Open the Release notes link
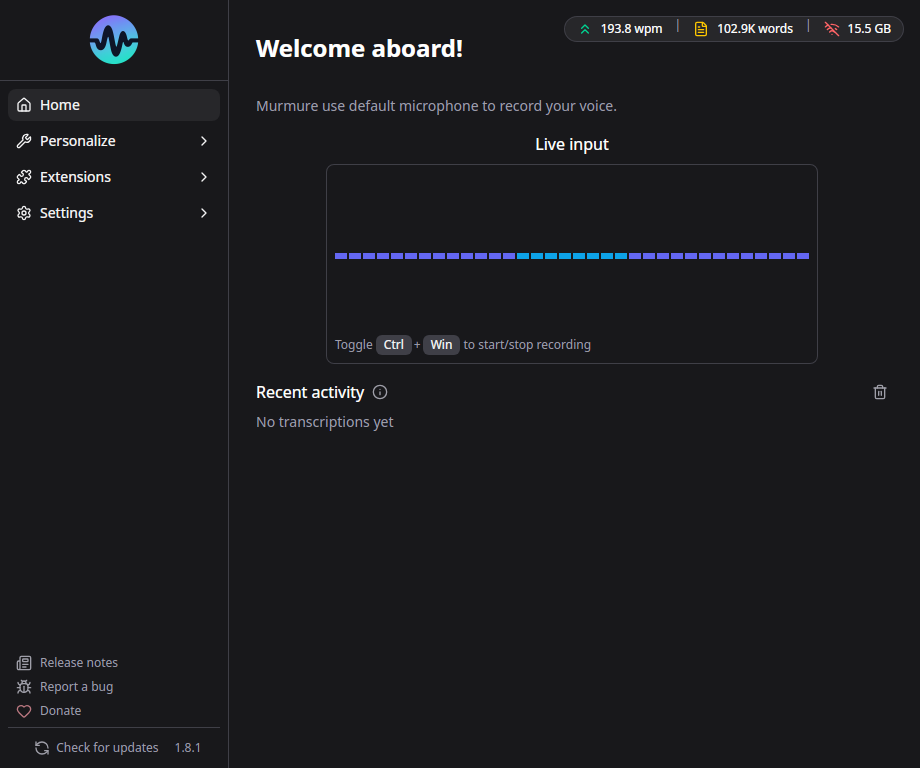The height and width of the screenshot is (768, 920). [x=78, y=663]
